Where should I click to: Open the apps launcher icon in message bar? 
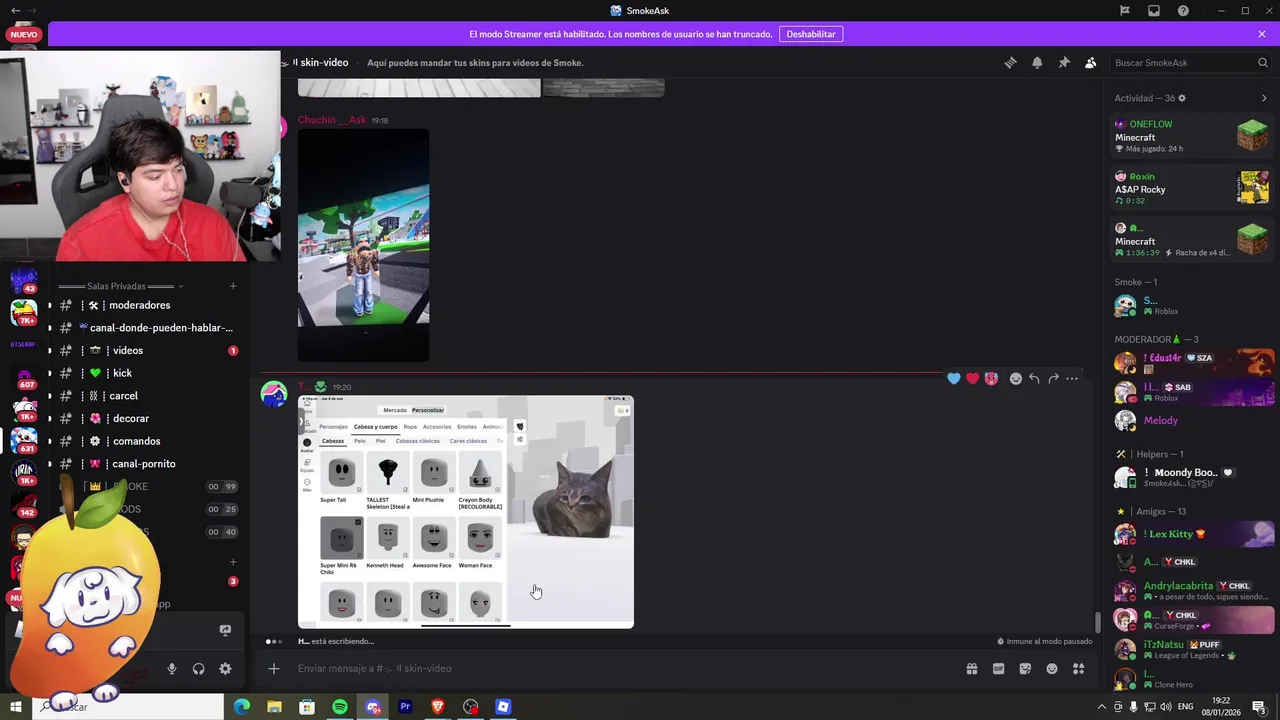tap(1079, 669)
